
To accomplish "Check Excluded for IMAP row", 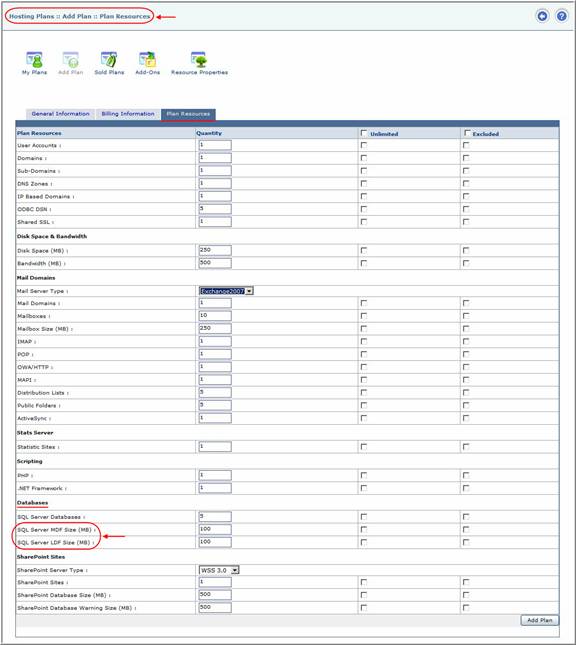I will click(466, 341).
